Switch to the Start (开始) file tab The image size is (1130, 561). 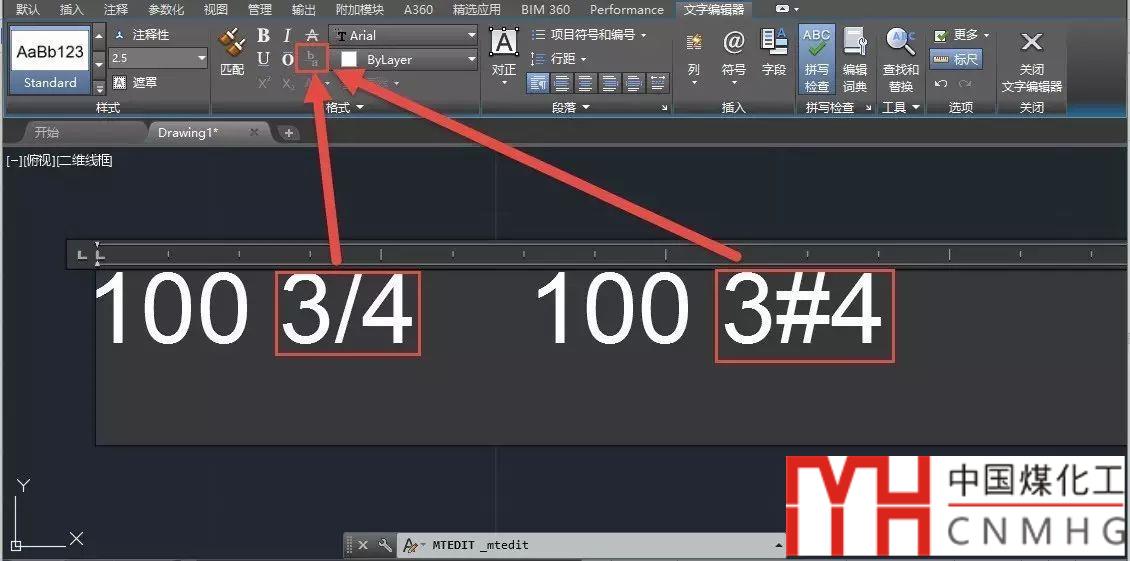click(47, 133)
